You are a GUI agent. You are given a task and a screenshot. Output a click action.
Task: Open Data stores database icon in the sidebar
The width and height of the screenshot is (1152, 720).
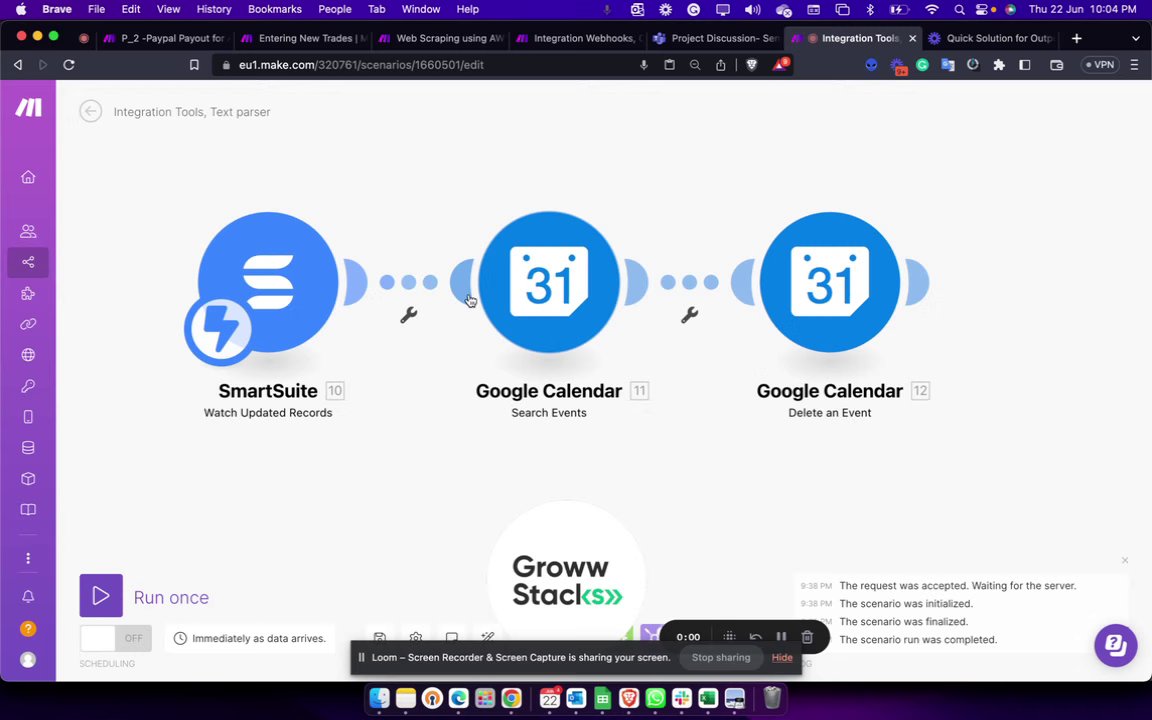[x=28, y=447]
